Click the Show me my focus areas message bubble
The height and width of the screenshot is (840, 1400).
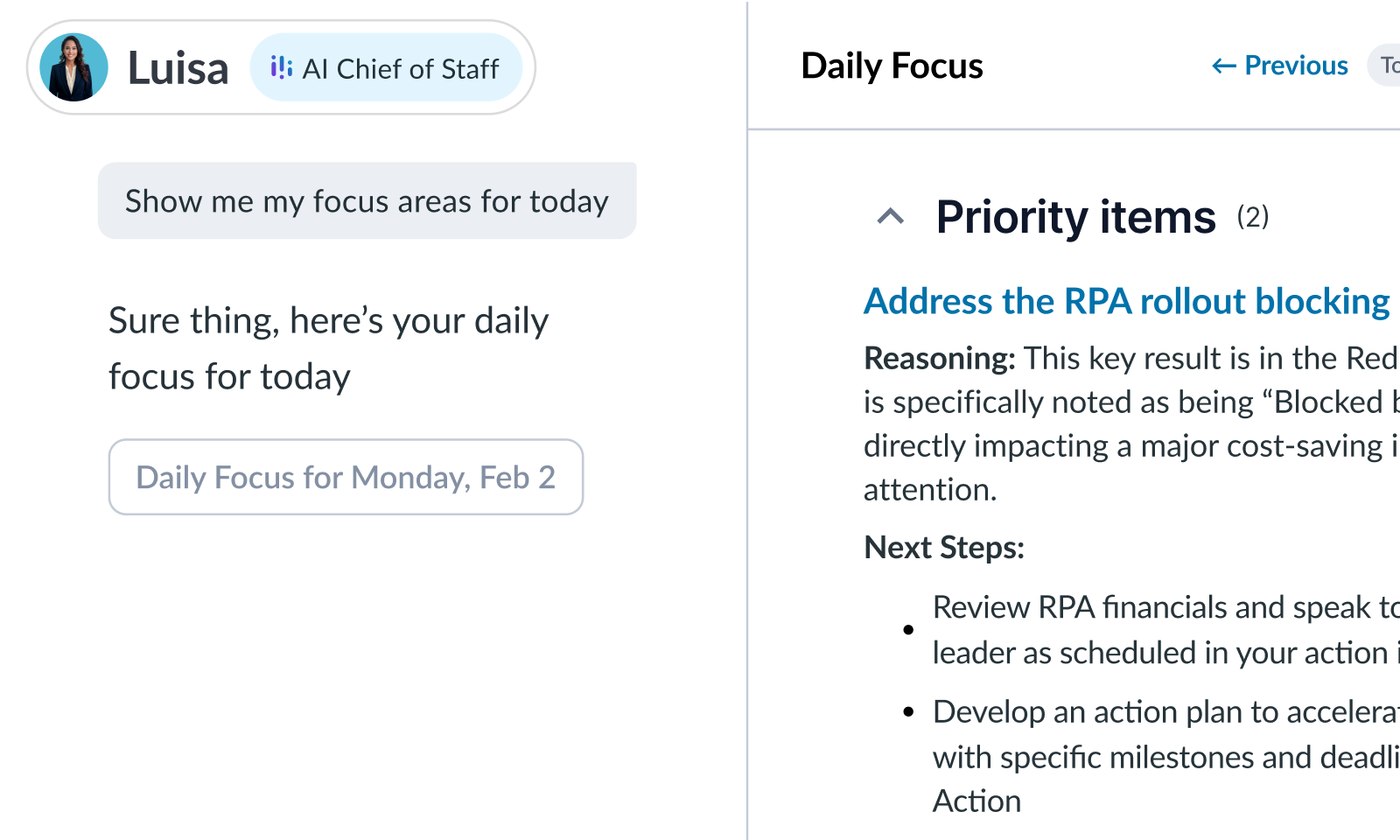(367, 201)
